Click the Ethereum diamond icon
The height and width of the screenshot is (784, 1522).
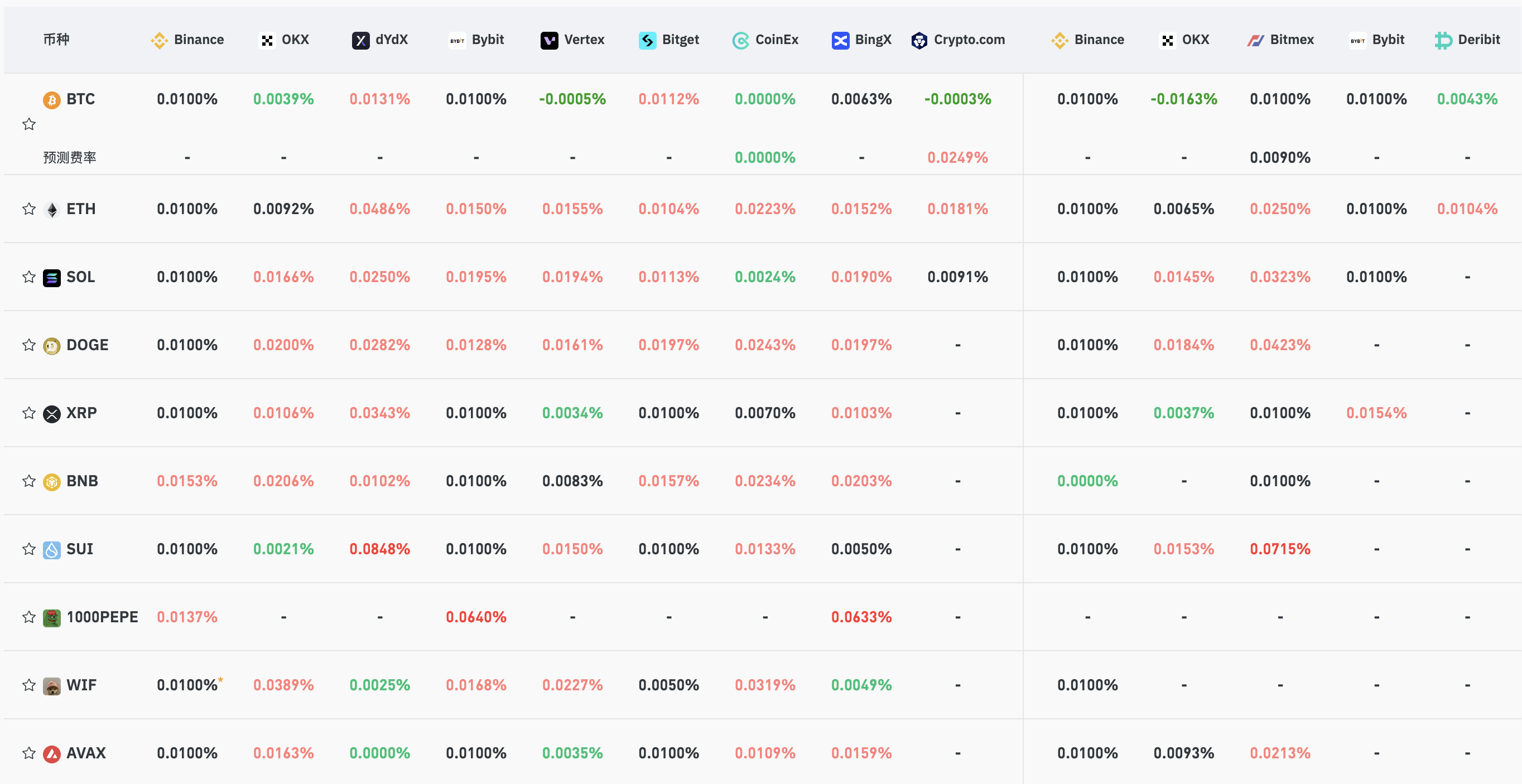click(x=52, y=210)
